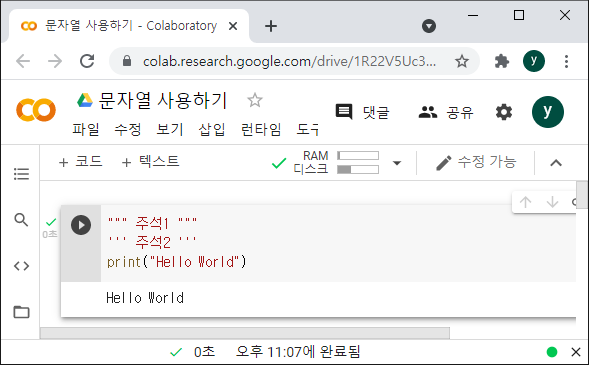Open the table of contents sidebar icon
Image resolution: width=589 pixels, height=365 pixels.
point(21,174)
